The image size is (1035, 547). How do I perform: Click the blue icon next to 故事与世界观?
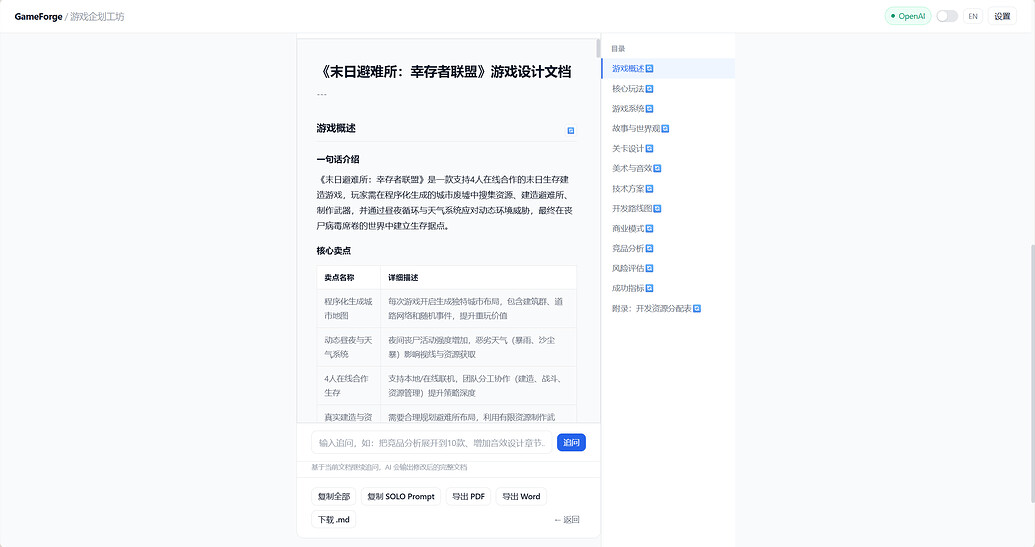tap(665, 129)
